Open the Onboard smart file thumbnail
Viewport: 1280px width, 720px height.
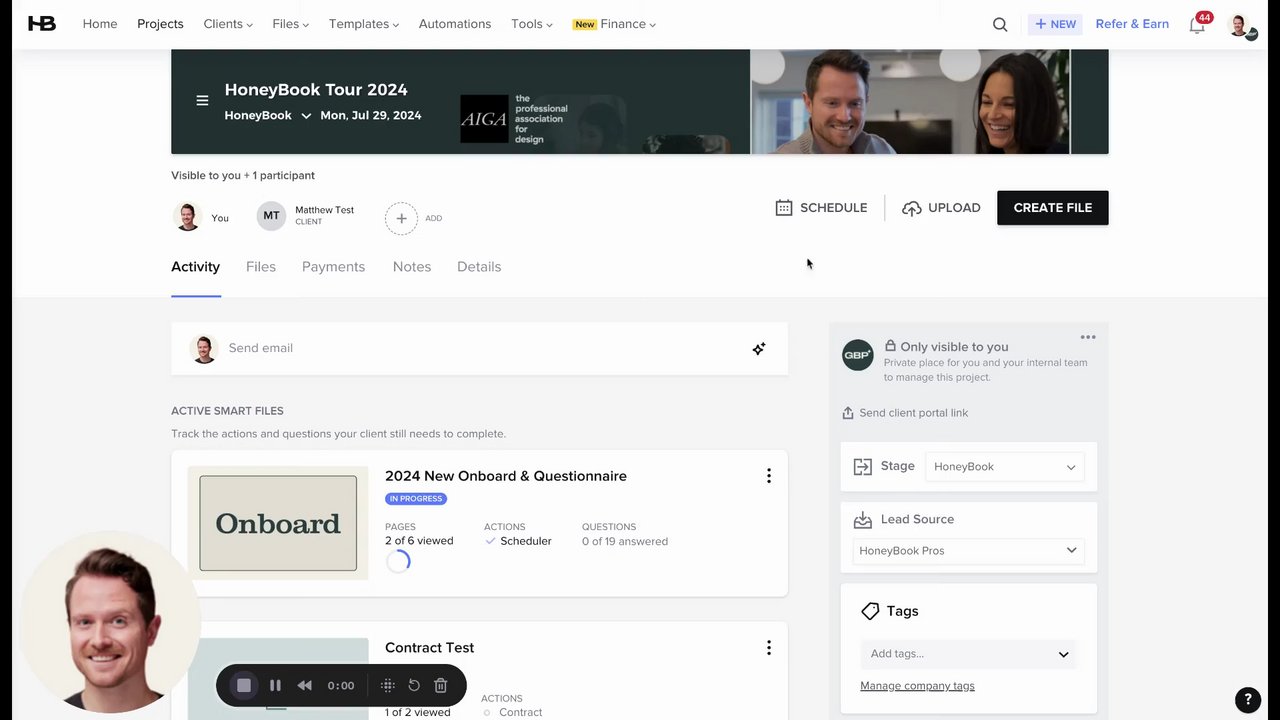pyautogui.click(x=278, y=523)
